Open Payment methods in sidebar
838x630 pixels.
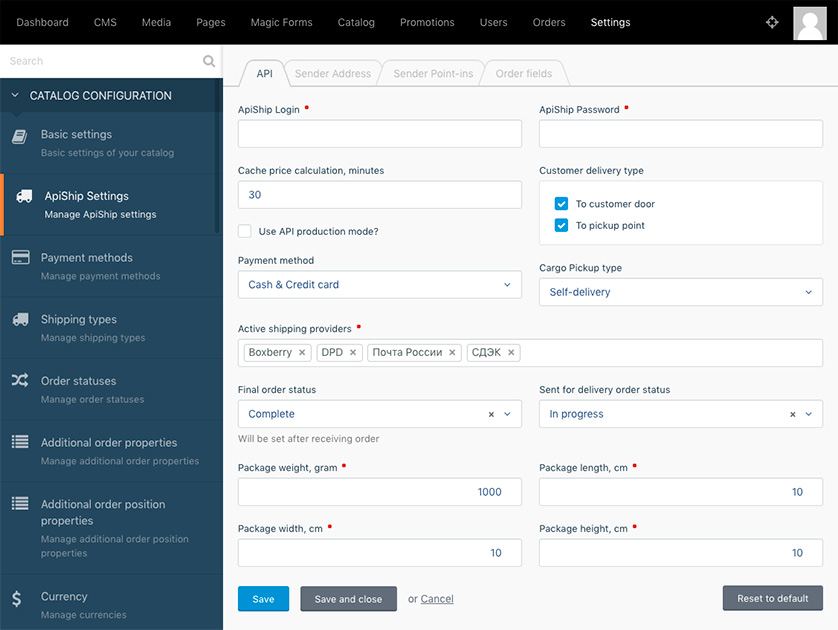point(111,266)
